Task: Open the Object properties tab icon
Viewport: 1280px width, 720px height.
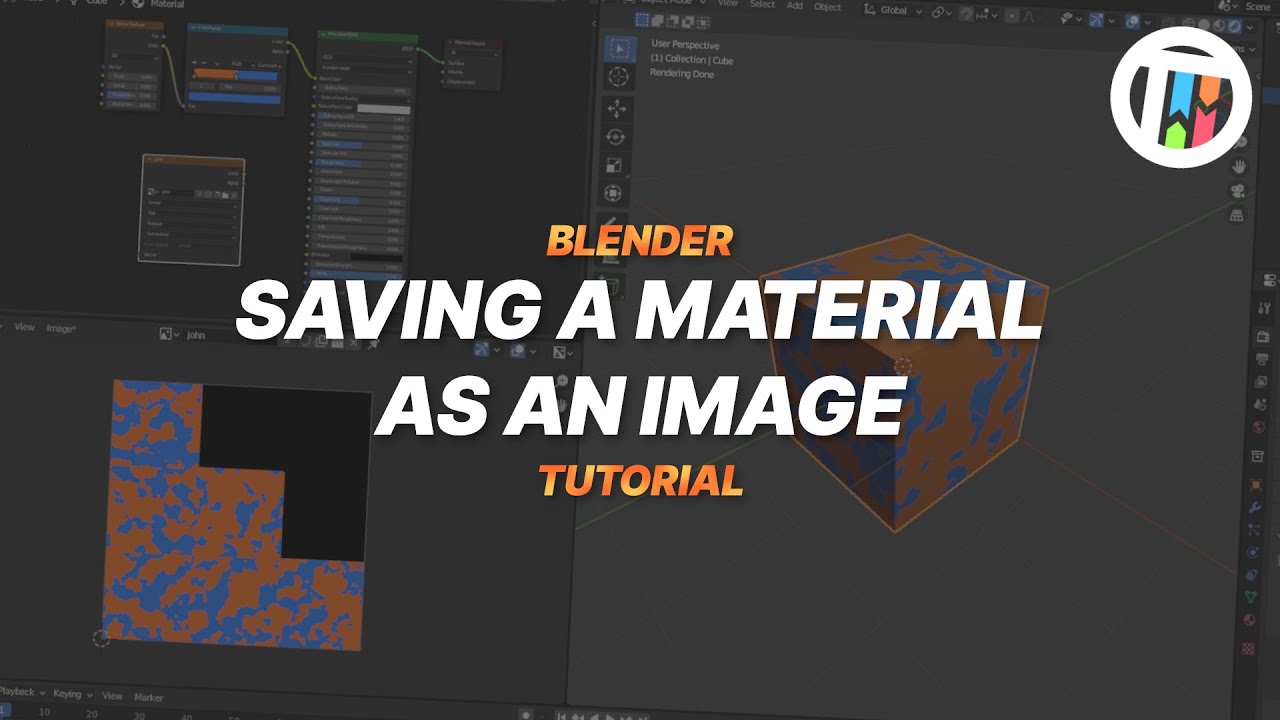Action: (1257, 484)
